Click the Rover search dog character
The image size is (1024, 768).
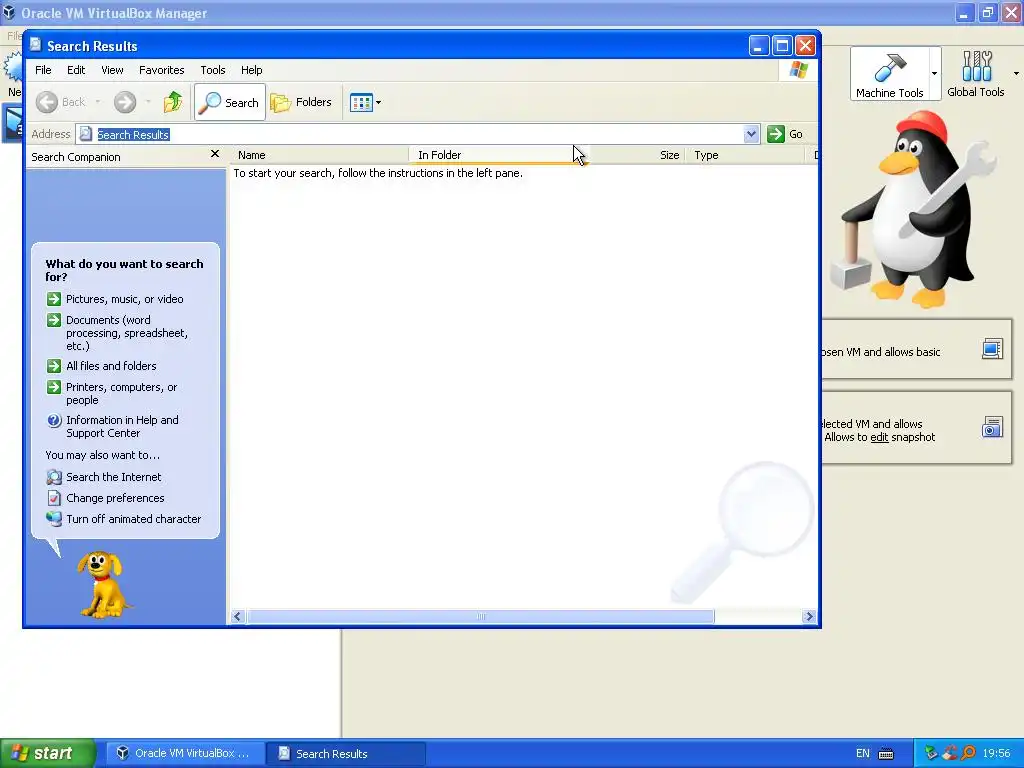[x=101, y=584]
